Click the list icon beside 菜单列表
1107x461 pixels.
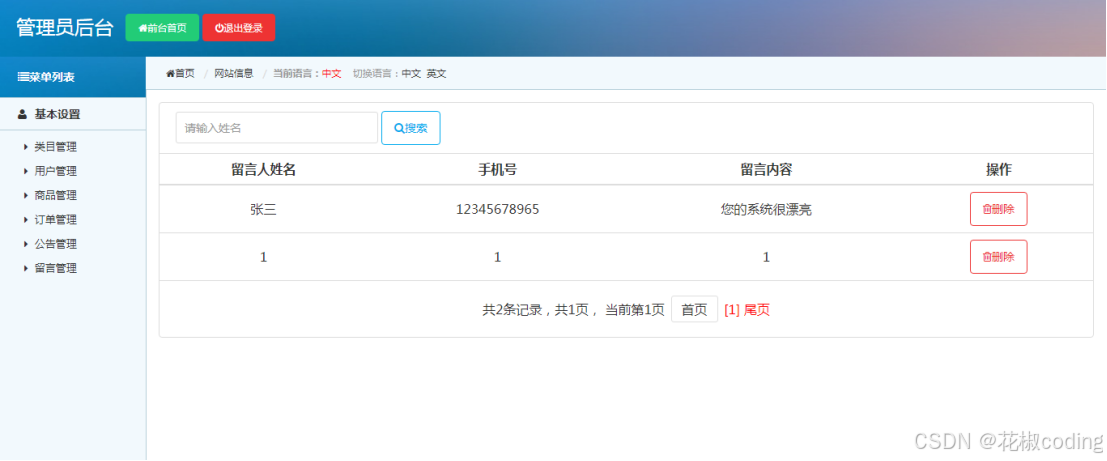pyautogui.click(x=23, y=77)
